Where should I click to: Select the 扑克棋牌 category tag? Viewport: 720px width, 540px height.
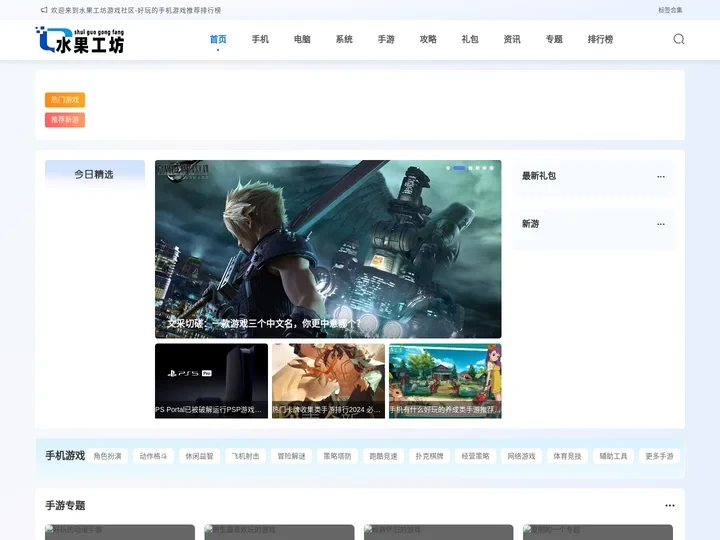point(429,456)
